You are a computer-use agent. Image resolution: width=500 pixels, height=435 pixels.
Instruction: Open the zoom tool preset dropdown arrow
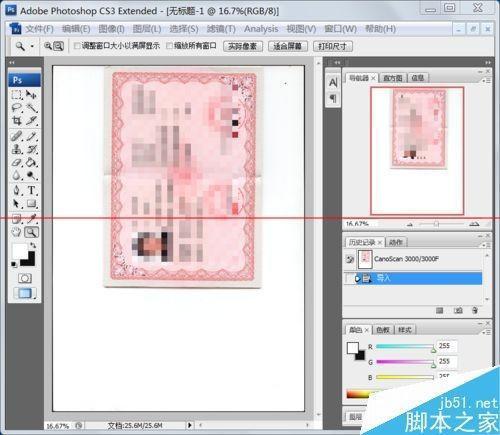(32, 46)
